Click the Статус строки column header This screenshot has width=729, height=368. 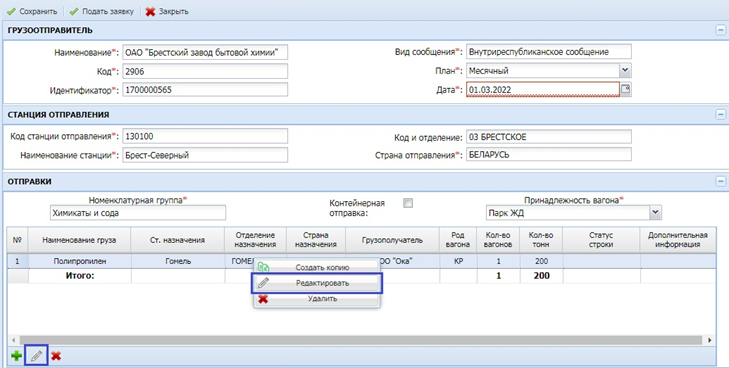(x=601, y=240)
